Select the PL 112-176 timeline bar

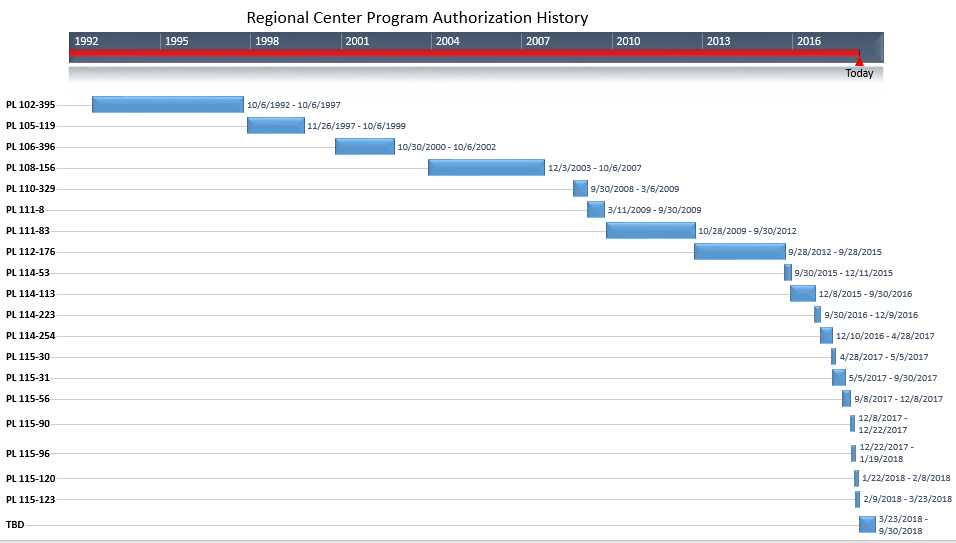click(x=739, y=251)
